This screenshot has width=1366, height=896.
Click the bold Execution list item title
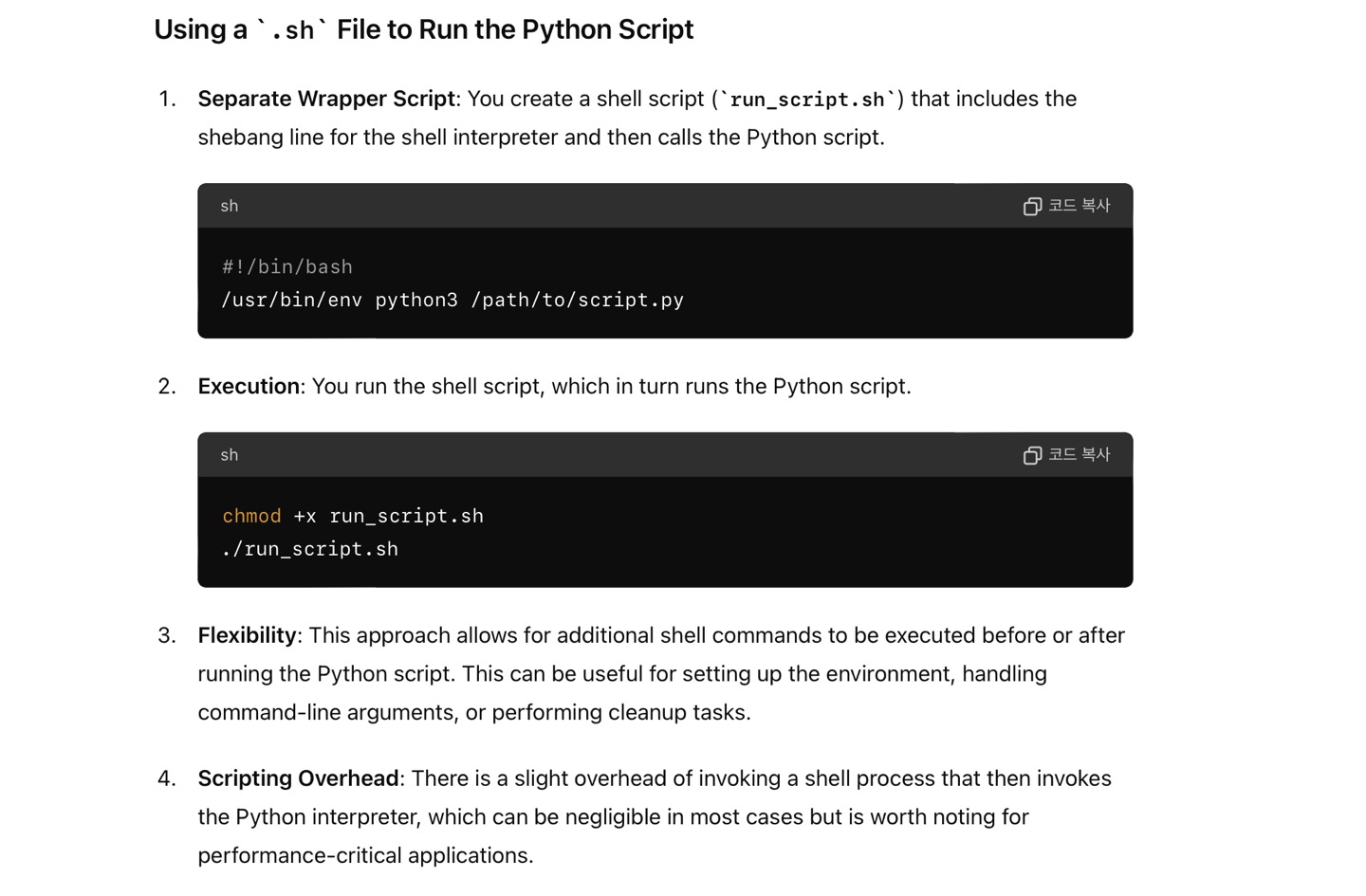pos(249,386)
